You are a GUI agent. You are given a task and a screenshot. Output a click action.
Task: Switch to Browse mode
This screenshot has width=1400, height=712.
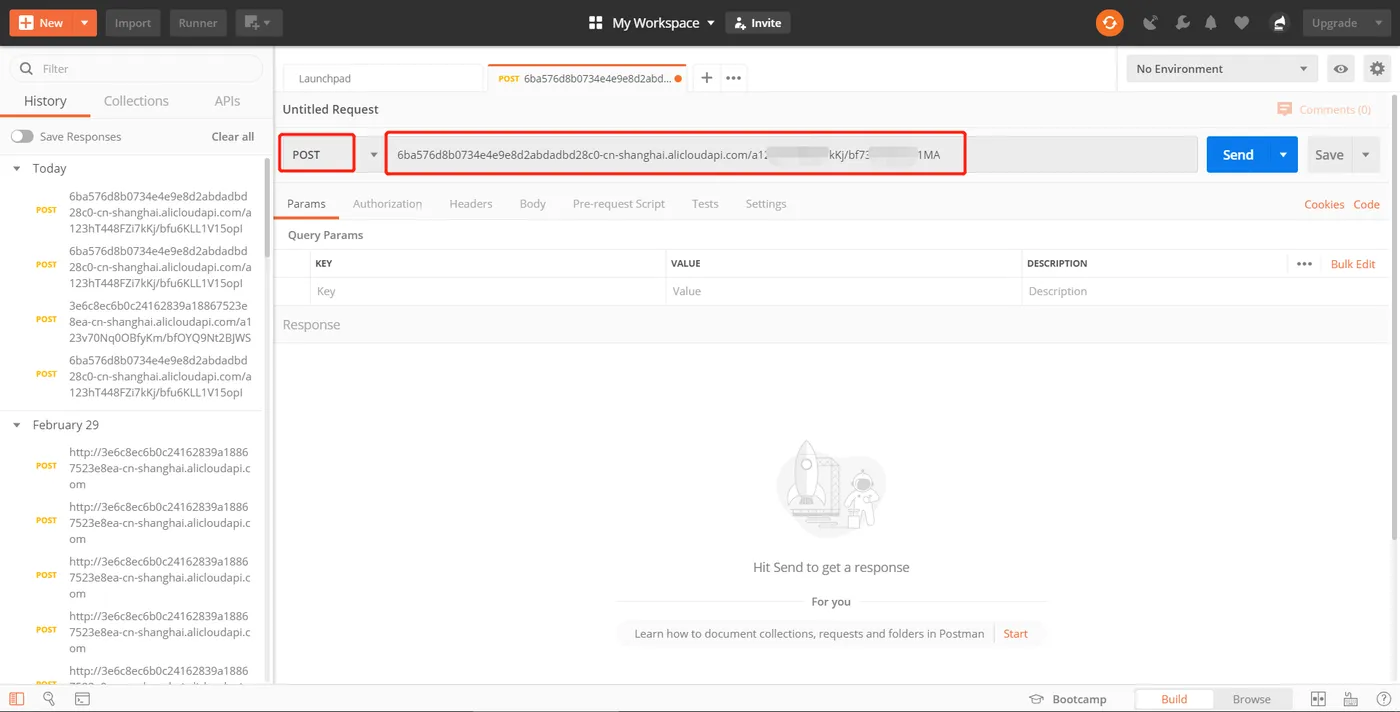coord(1251,699)
